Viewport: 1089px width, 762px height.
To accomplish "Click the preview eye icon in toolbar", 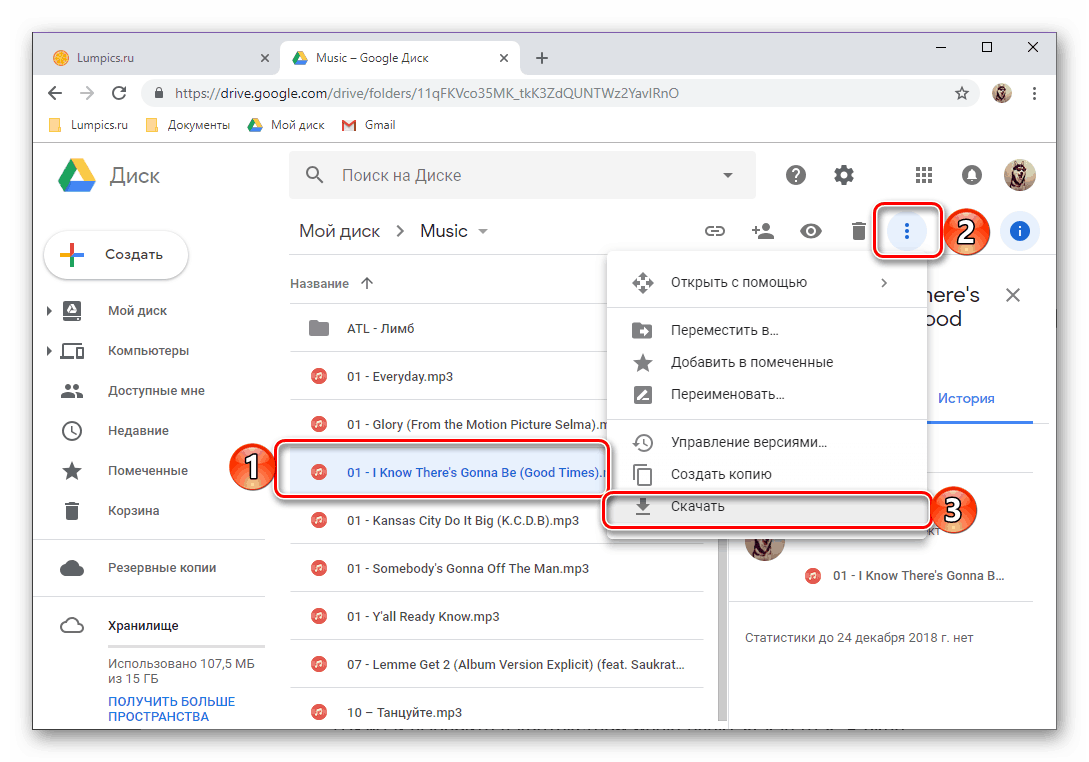I will pyautogui.click(x=811, y=231).
